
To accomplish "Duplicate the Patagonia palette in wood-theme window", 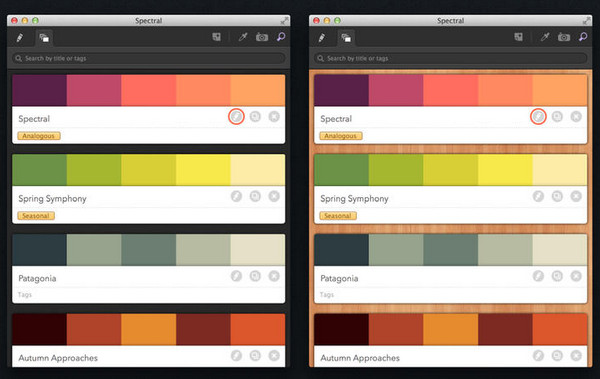I will (557, 276).
